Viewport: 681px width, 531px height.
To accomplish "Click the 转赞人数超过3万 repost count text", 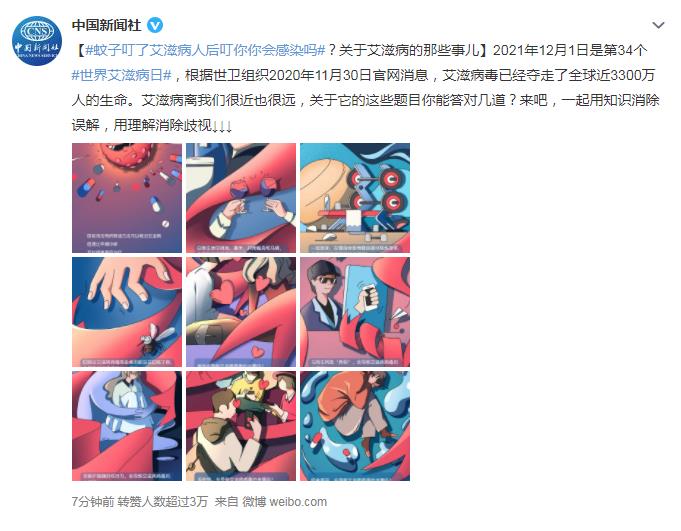I will point(162,502).
